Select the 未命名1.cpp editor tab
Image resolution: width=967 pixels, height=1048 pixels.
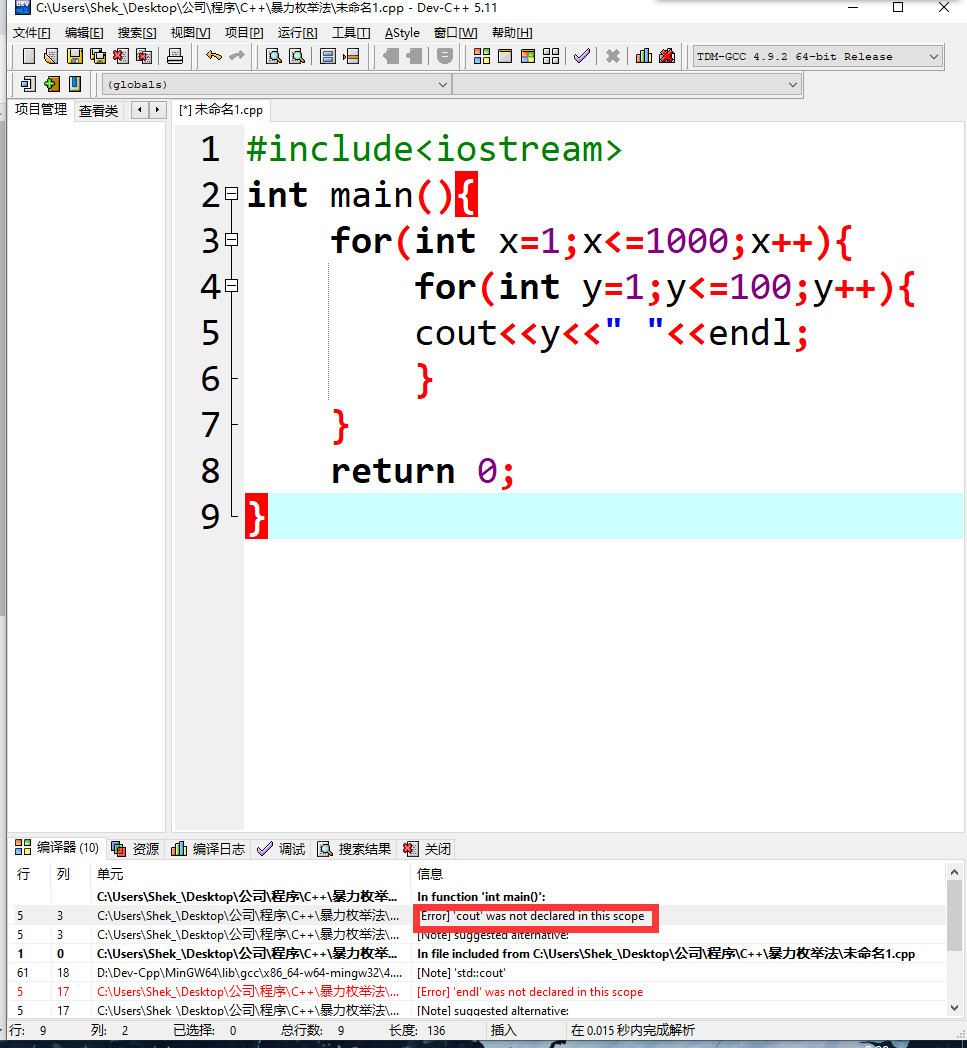click(221, 110)
